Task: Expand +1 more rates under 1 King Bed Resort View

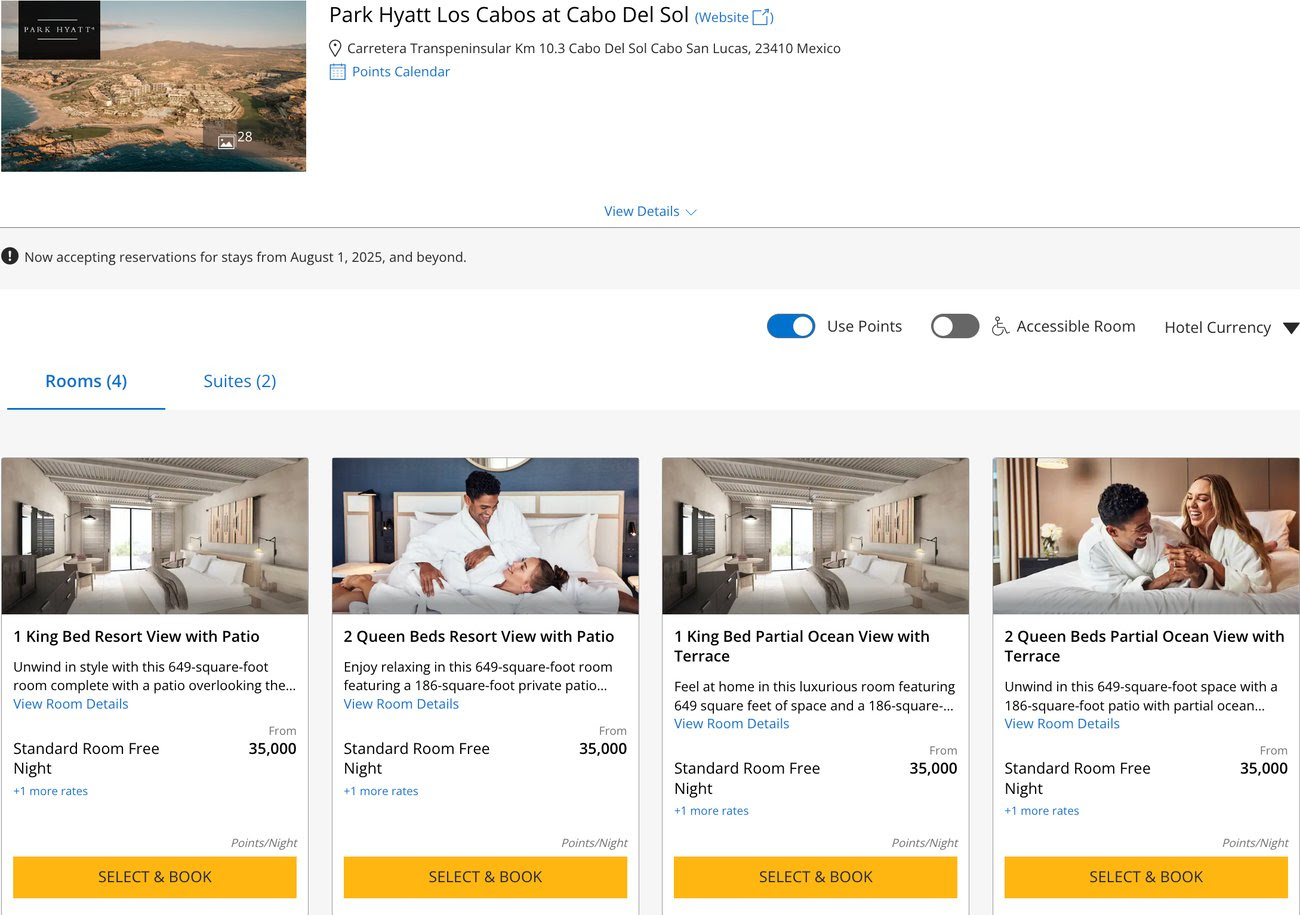Action: 50,790
